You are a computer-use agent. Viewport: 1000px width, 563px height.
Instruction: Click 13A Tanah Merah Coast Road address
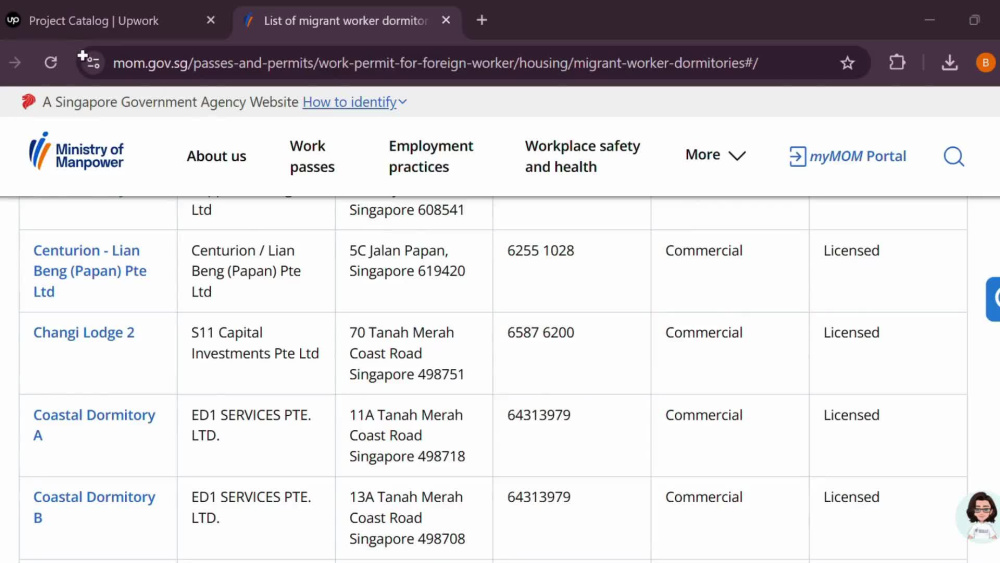click(x=407, y=518)
